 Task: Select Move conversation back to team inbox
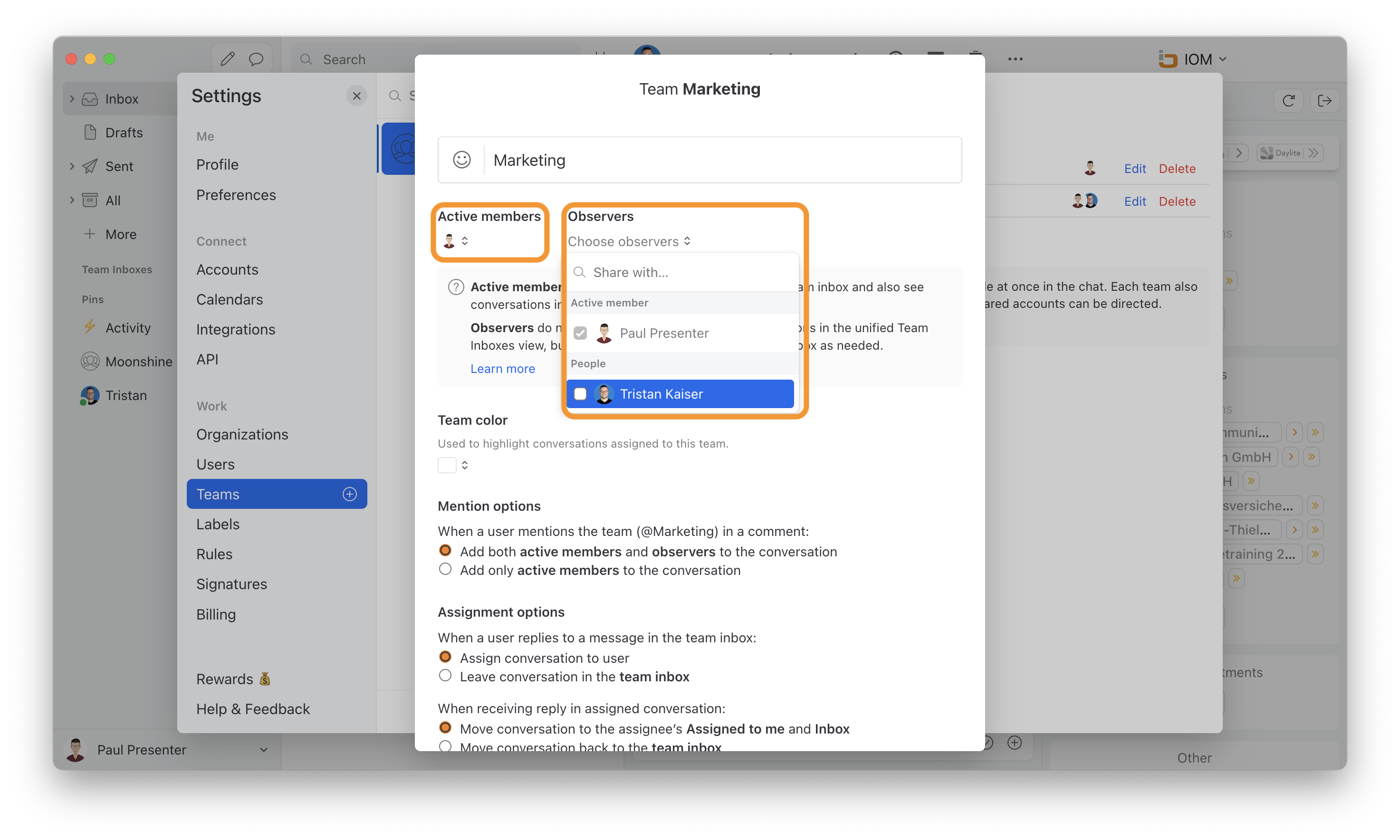pos(445,746)
